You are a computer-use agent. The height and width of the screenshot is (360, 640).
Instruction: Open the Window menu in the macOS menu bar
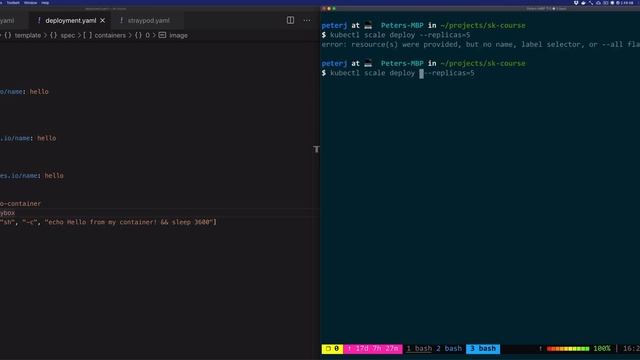pyautogui.click(x=30, y=3)
